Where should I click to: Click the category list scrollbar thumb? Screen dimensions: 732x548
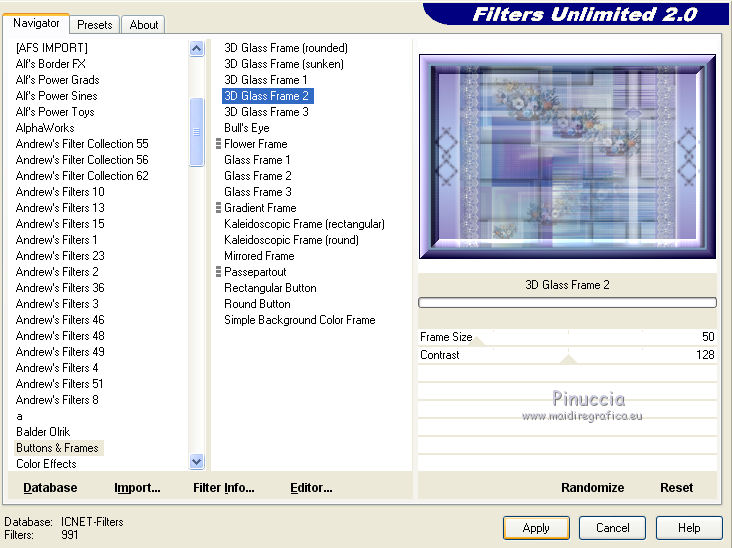coord(197,132)
